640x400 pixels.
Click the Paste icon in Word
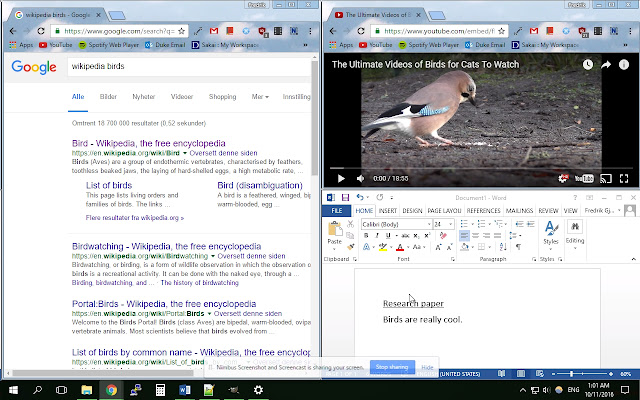pos(335,231)
